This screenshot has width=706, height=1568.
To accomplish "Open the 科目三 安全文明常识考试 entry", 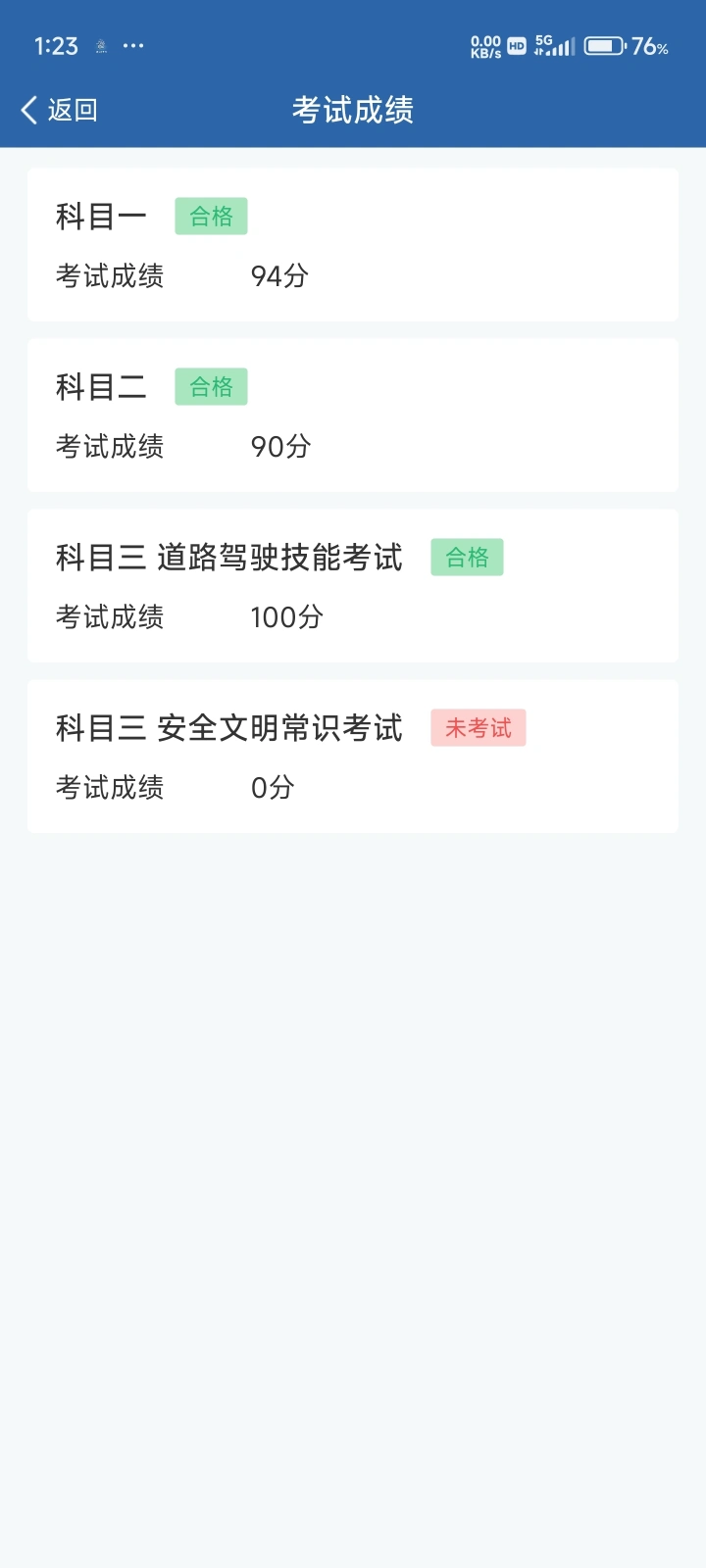I will 229,728.
